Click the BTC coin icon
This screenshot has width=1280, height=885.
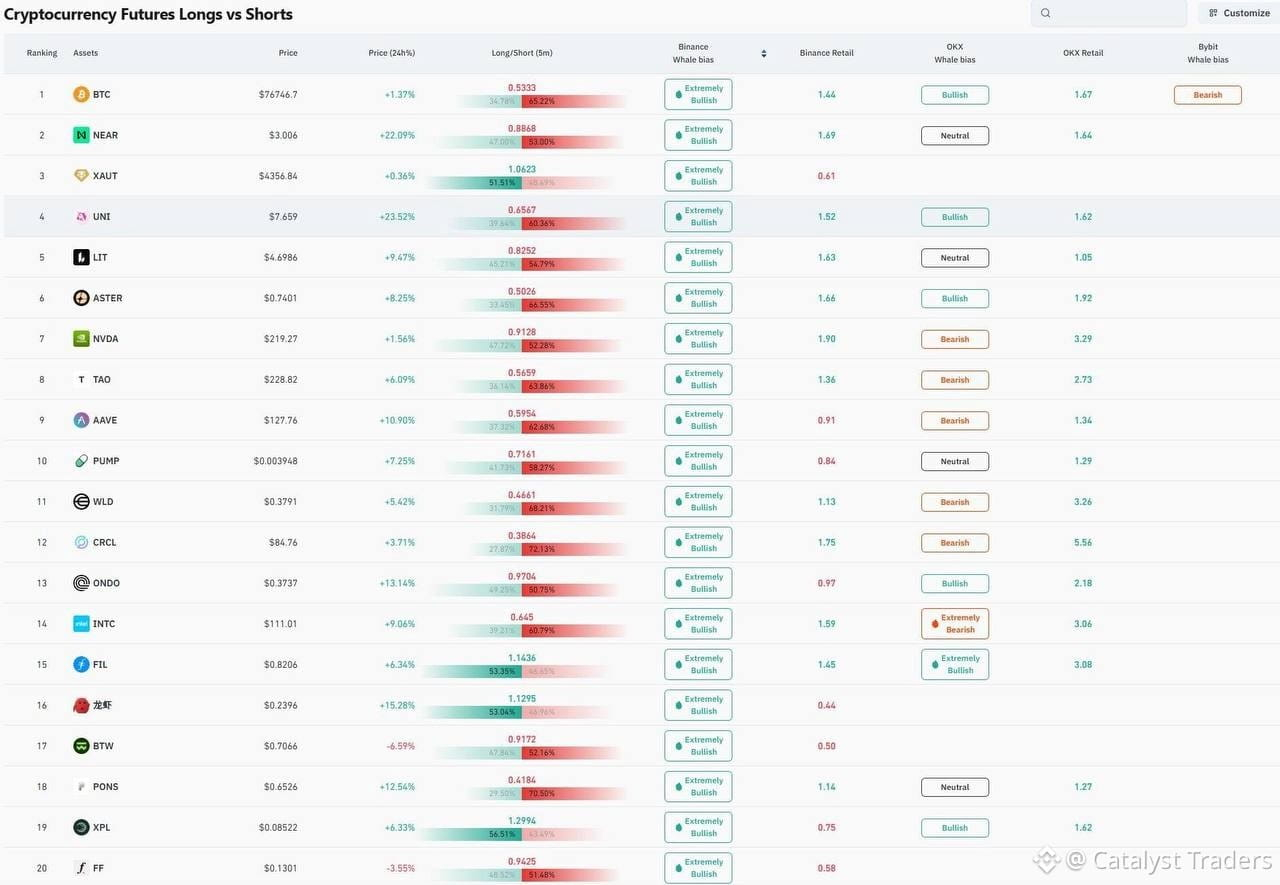[81, 95]
